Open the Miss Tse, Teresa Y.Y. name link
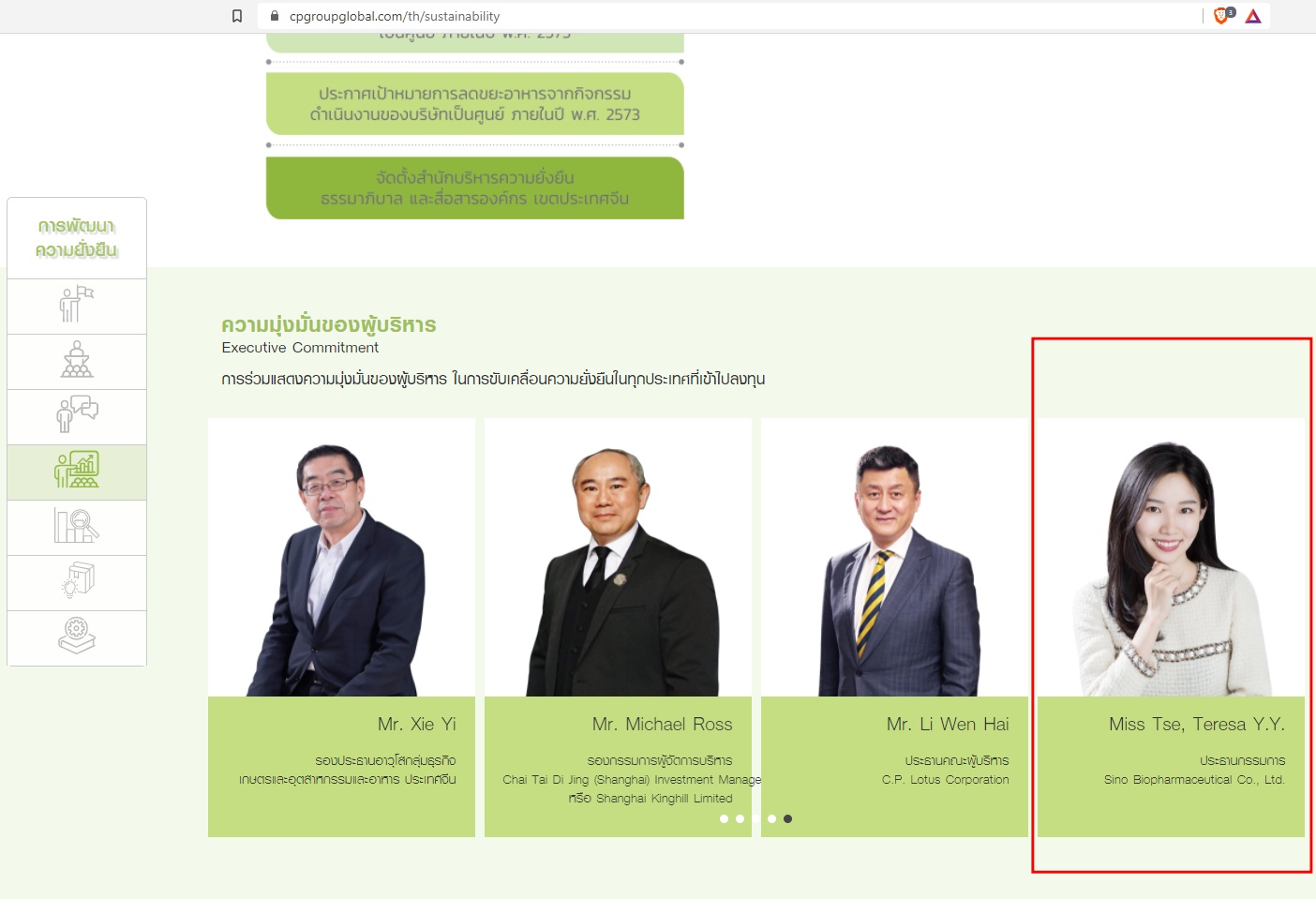 tap(1196, 724)
